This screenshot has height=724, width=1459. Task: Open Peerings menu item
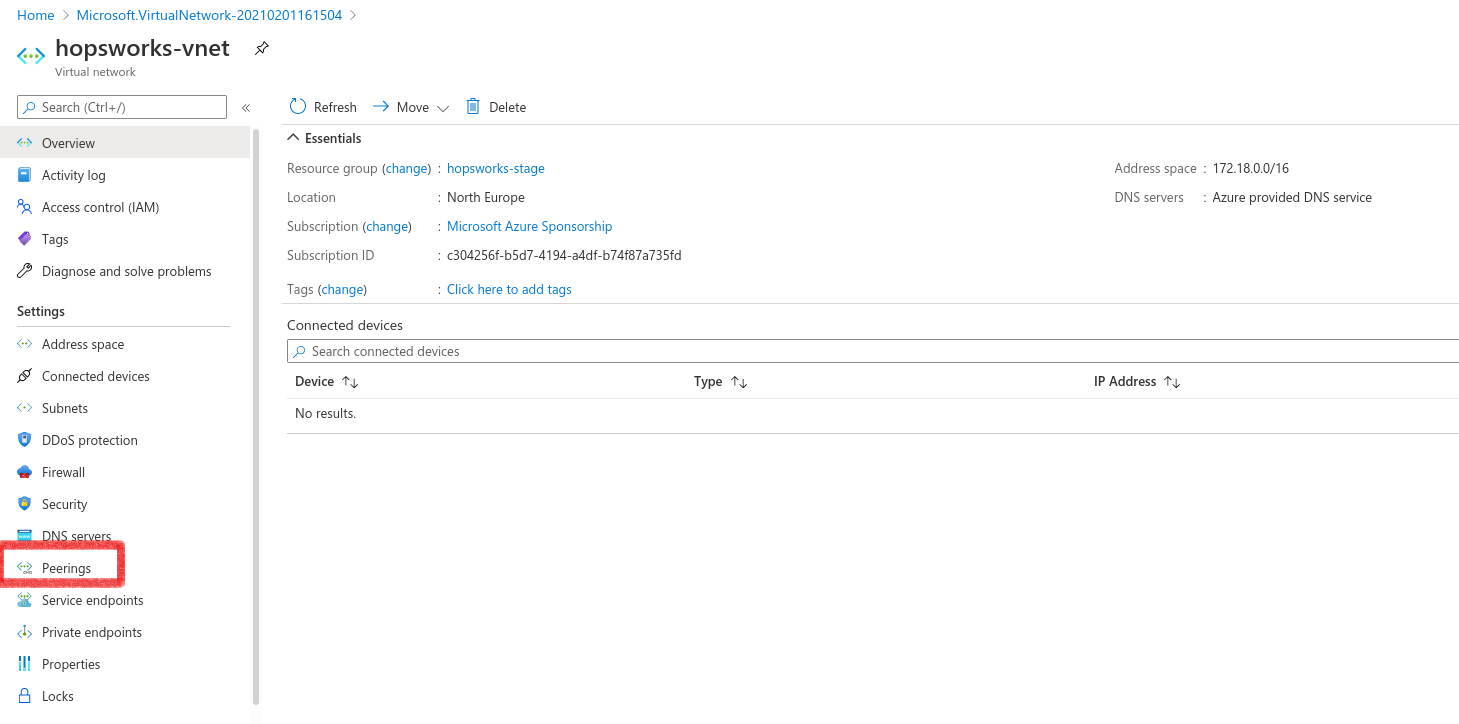(x=125, y=568)
